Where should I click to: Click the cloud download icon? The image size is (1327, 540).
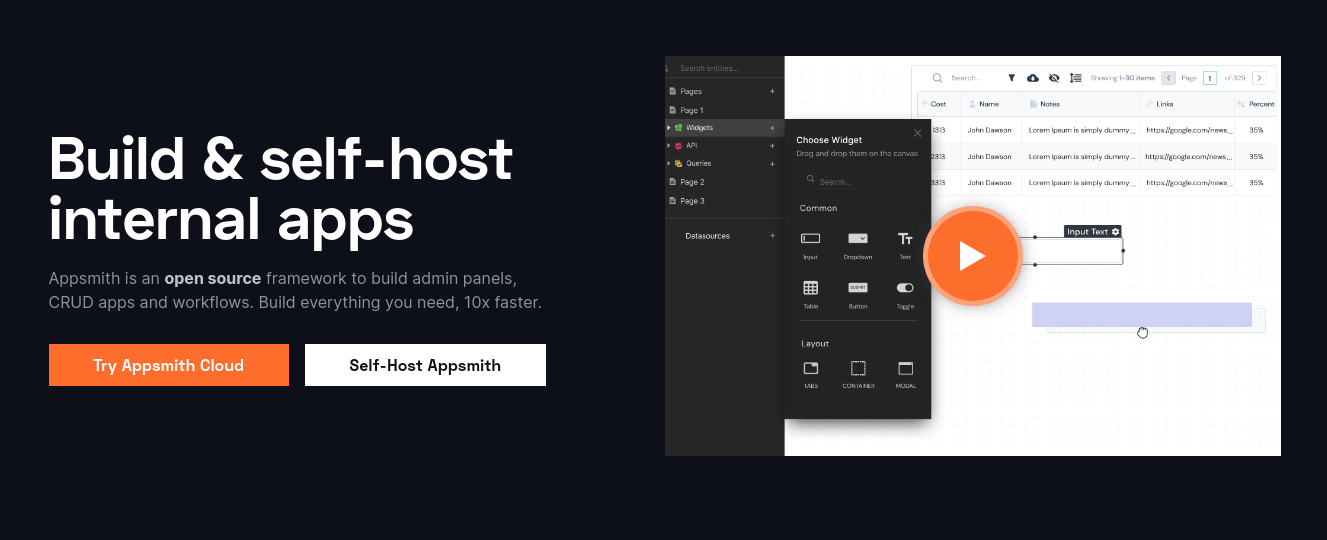[1033, 78]
